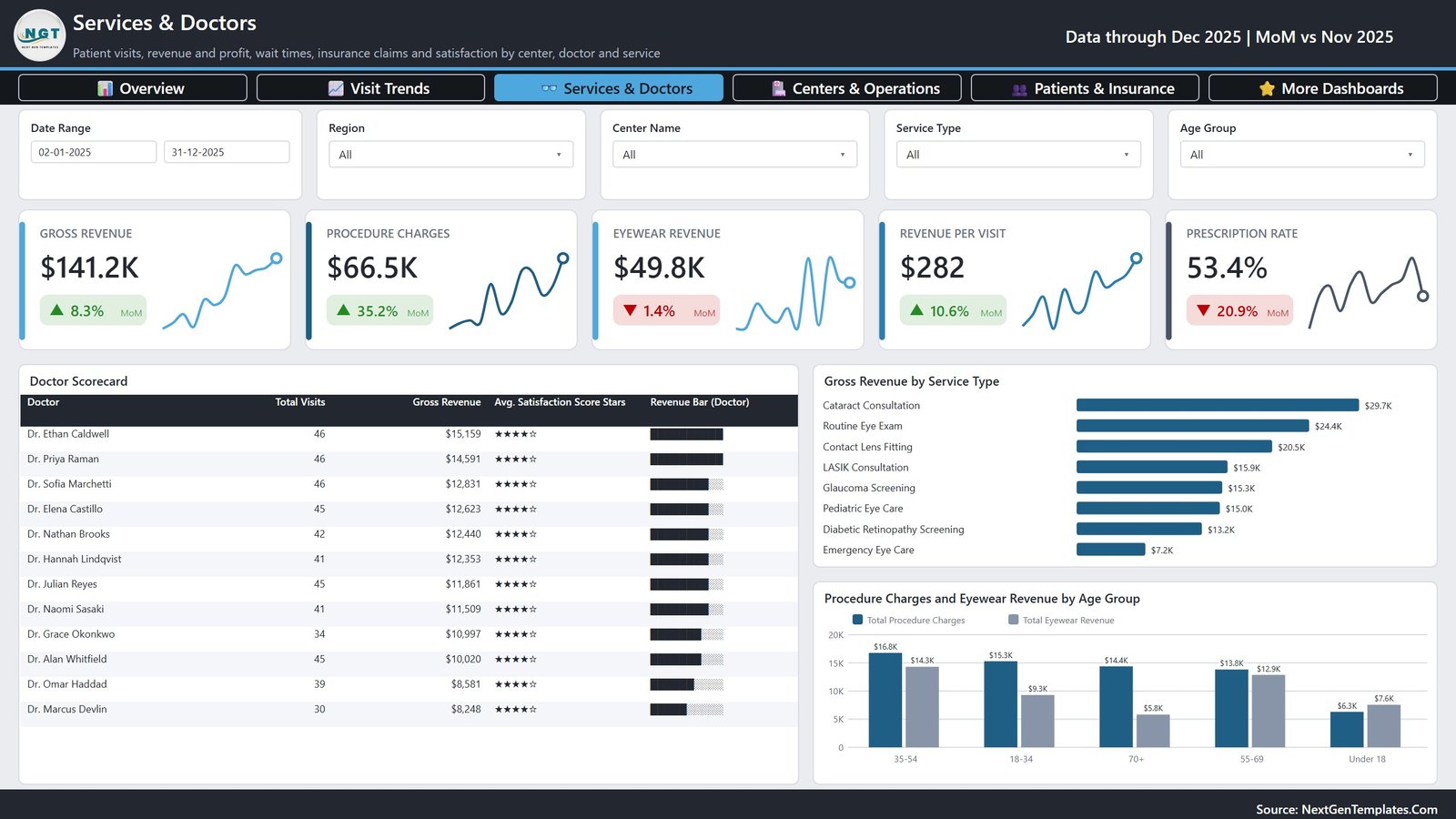Go to Centers & Operations tab

(x=847, y=88)
